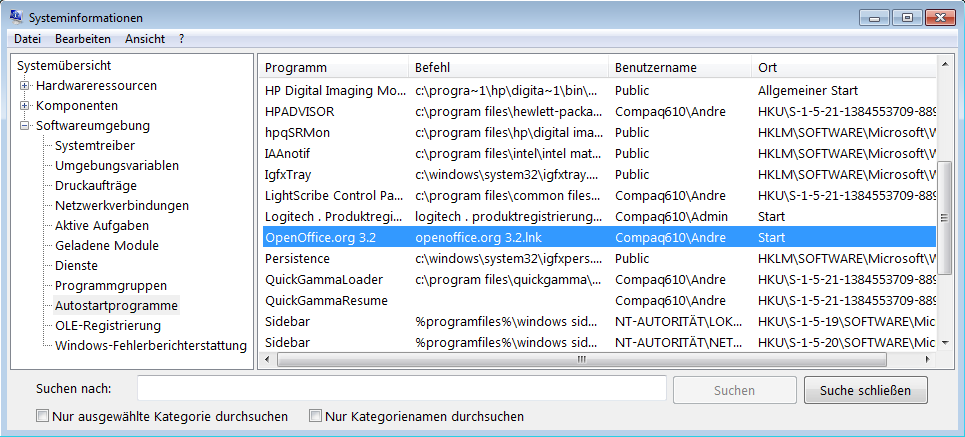Enable Nur ausgewählte Kategorie durchsuchen checkbox

tap(42, 416)
